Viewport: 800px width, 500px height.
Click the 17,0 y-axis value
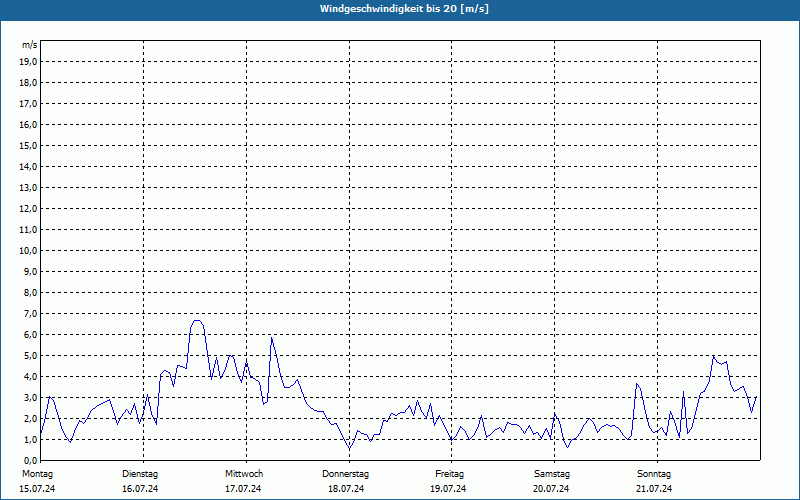click(x=28, y=104)
